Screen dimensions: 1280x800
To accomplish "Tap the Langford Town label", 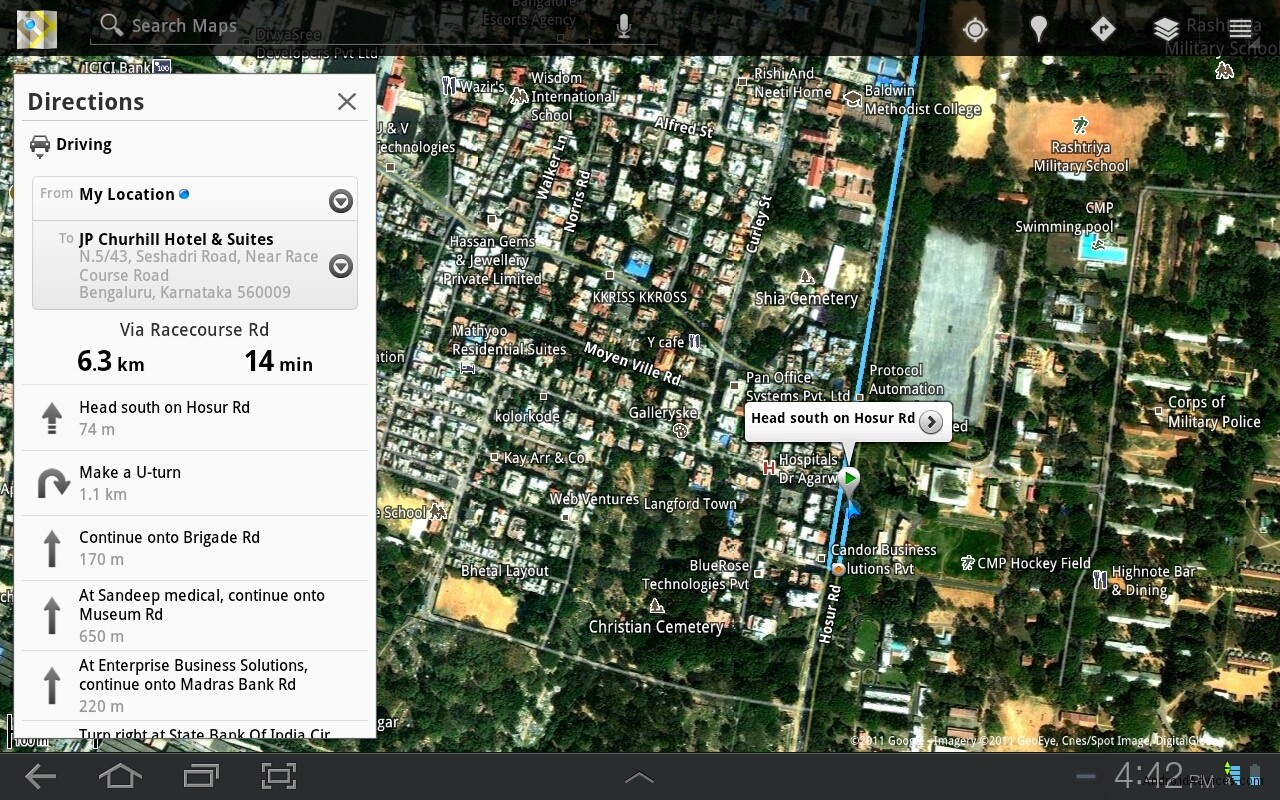I will pyautogui.click(x=690, y=504).
